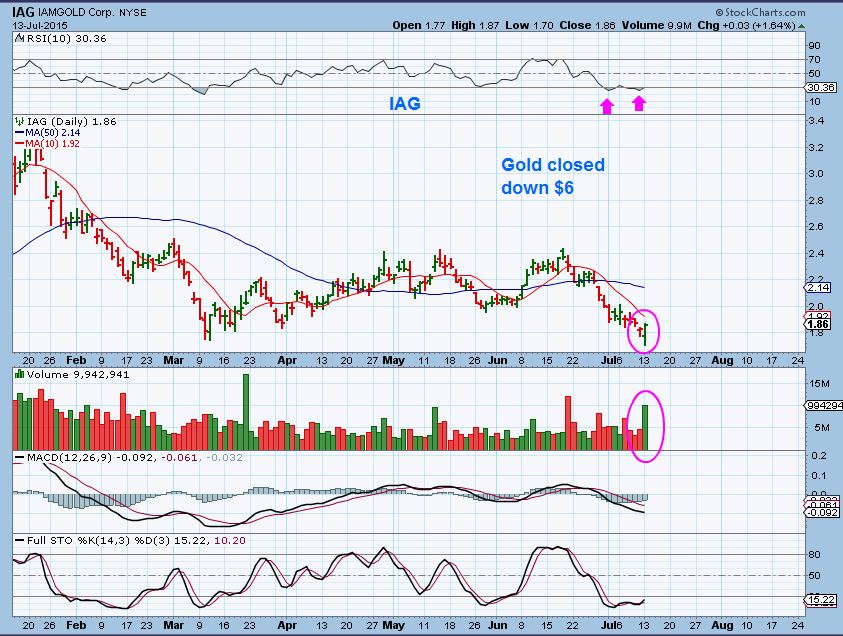Viewport: 843px width, 636px height.
Task: Click the volume bars icon beside Volume
Action: coord(19,374)
